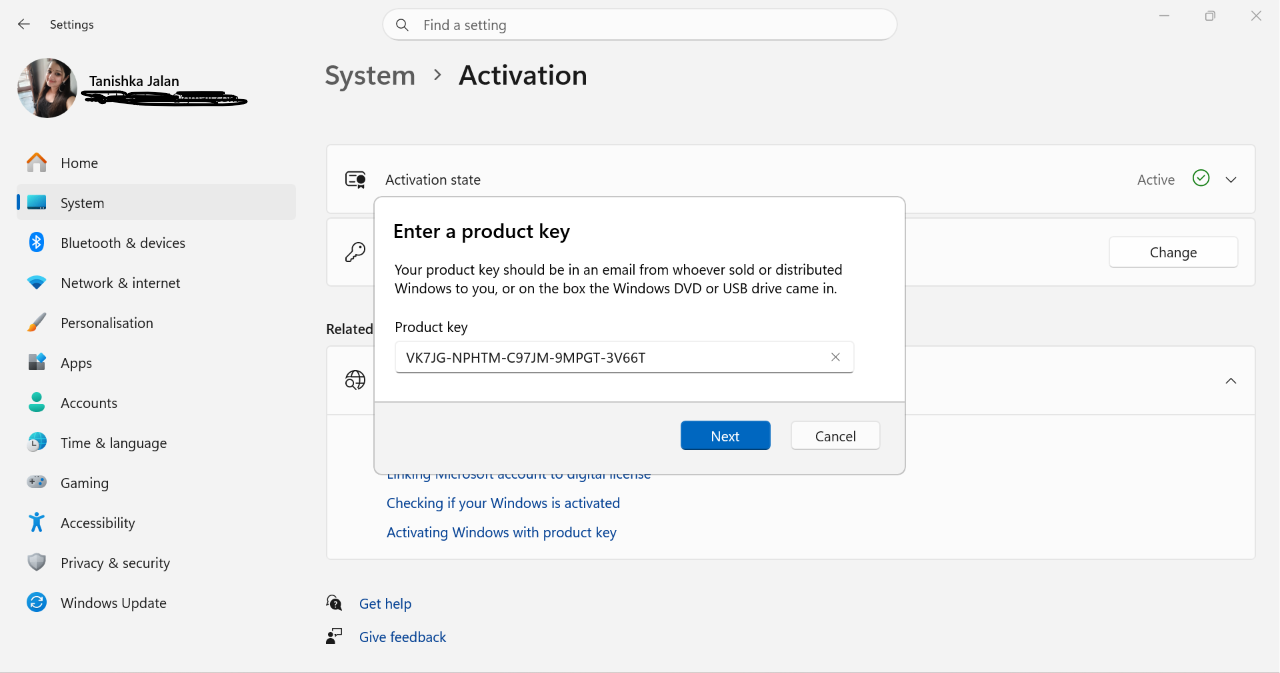Open Accessibility settings
The width and height of the screenshot is (1280, 673).
pos(156,523)
